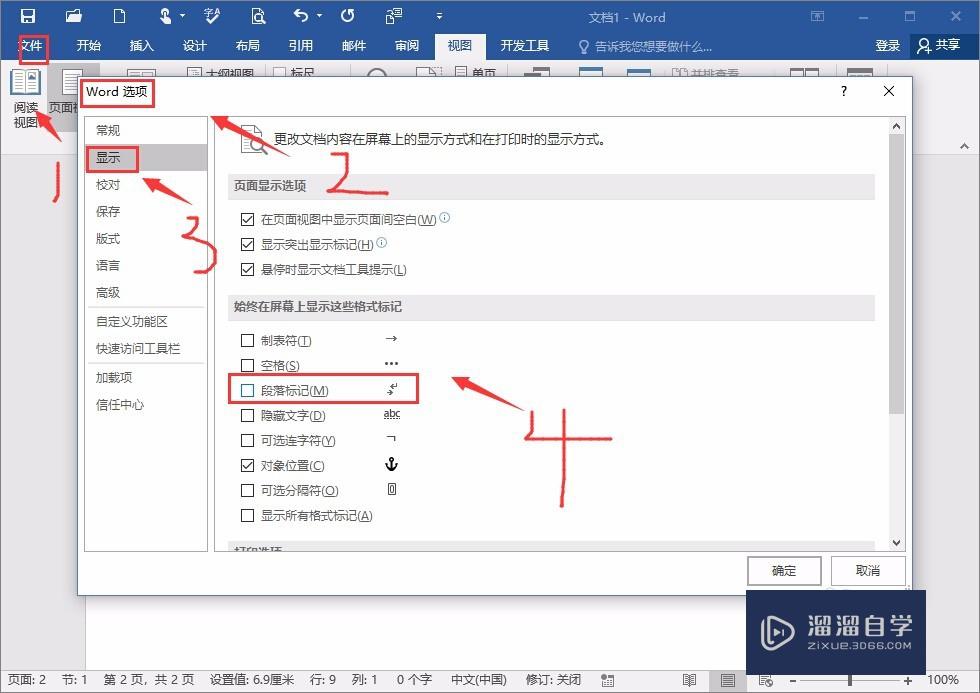Screen dimensions: 980x693
Task: Click the New blank document icon
Action: [119, 15]
